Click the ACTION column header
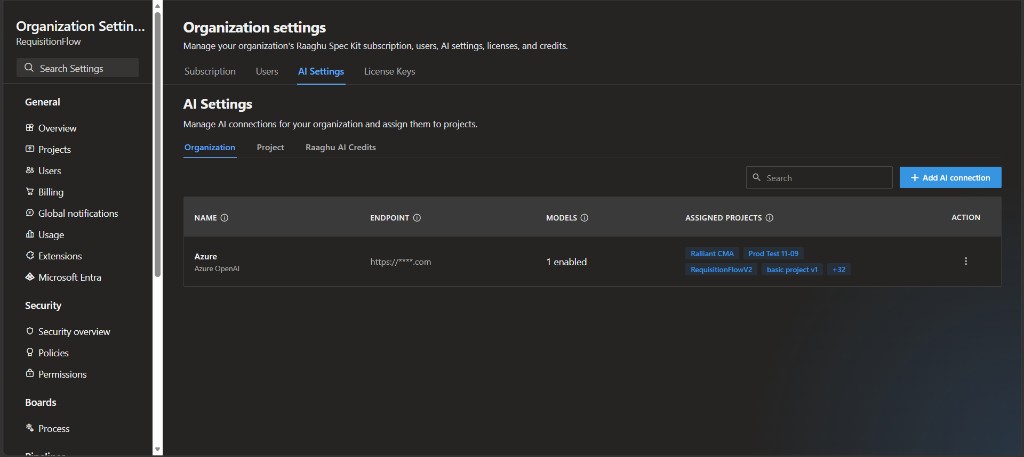 (x=966, y=218)
